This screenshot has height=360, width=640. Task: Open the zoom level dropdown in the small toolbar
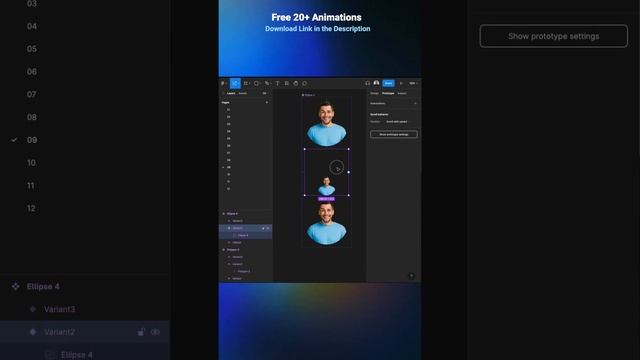click(x=413, y=83)
